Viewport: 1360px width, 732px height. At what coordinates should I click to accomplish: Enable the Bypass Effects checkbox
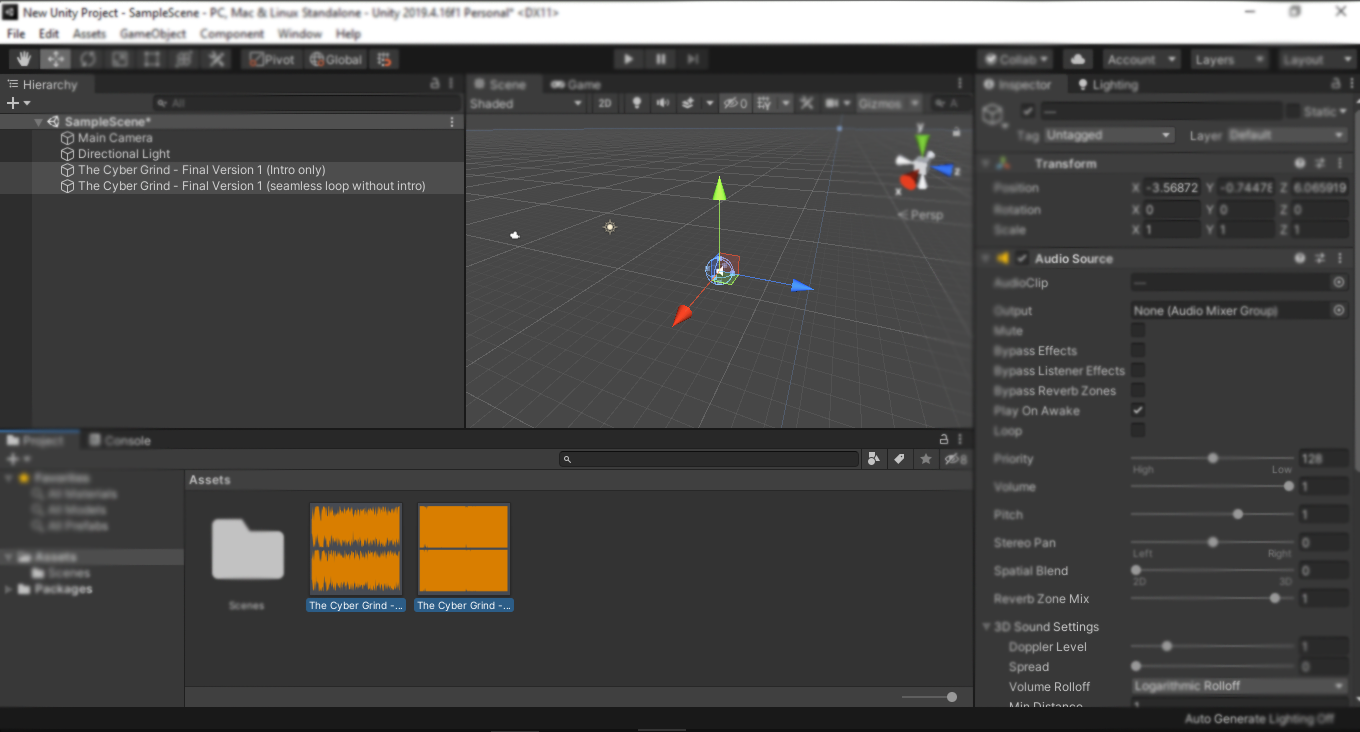tap(1138, 350)
